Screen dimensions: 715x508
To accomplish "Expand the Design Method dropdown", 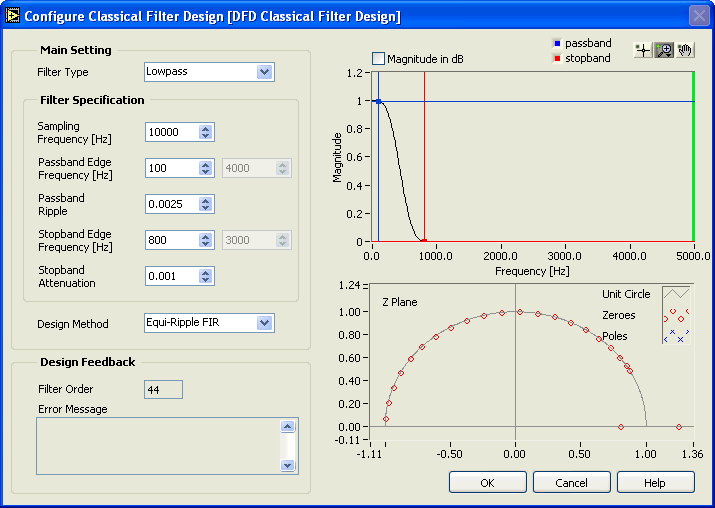I will (264, 323).
